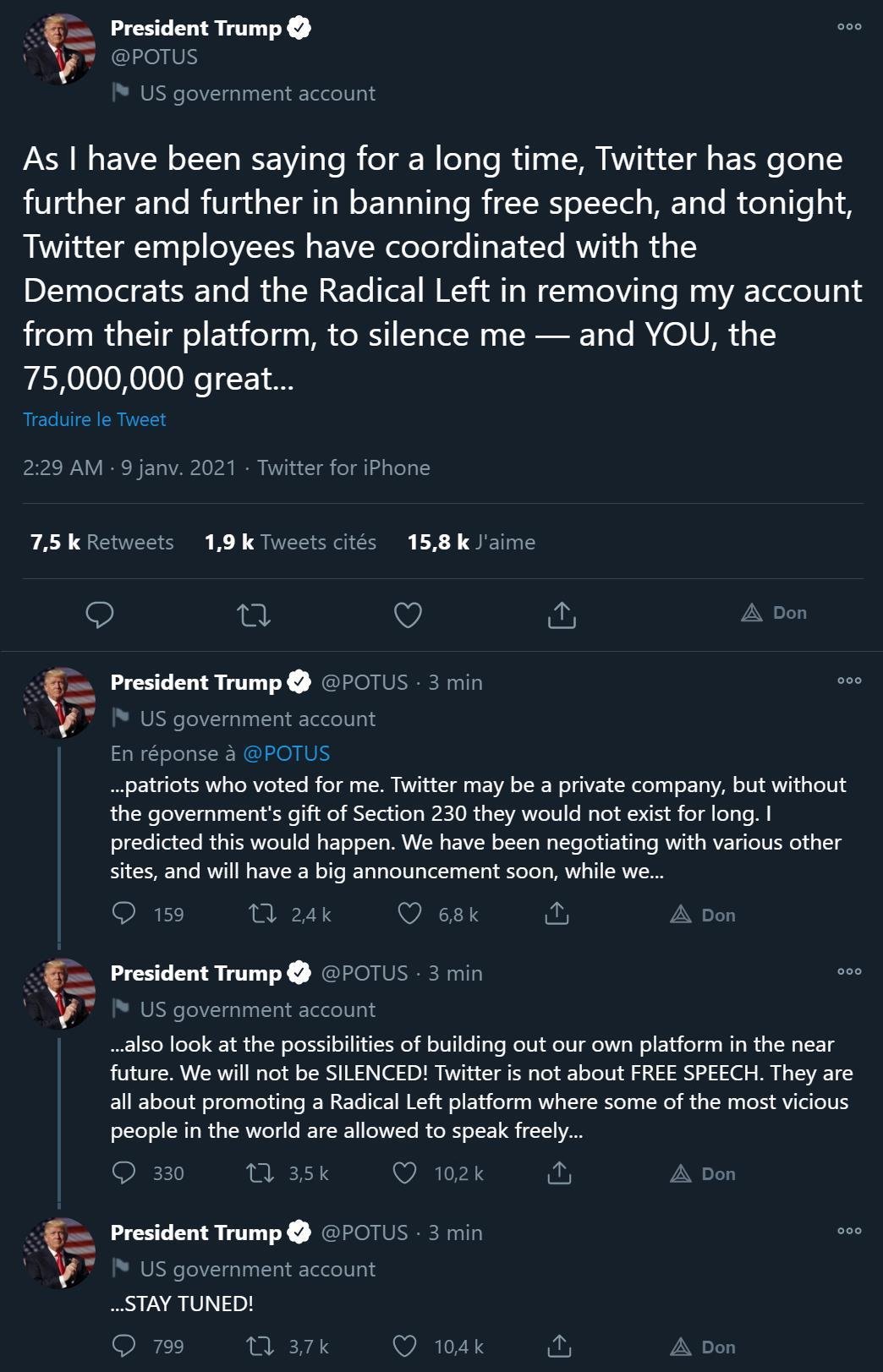Retweet the STAY TUNED tweet with 3,7 k
Viewport: 883px width, 1372px height.
260,1347
